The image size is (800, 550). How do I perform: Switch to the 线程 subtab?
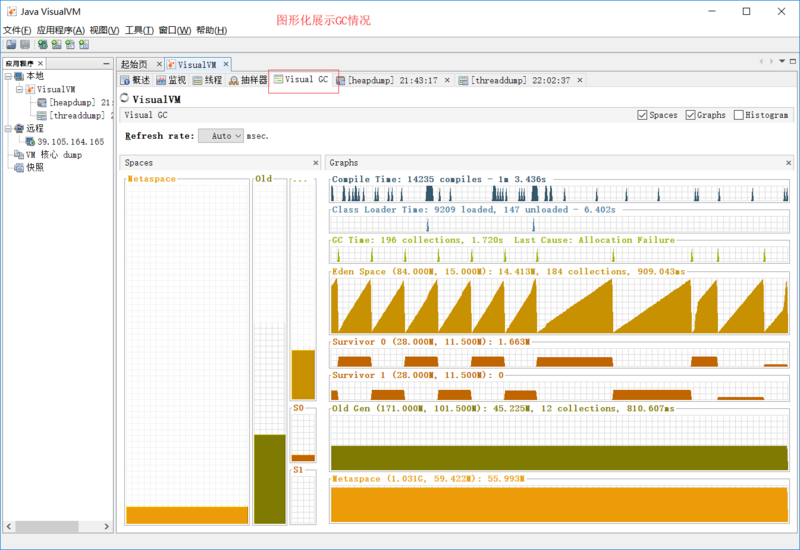coord(207,80)
